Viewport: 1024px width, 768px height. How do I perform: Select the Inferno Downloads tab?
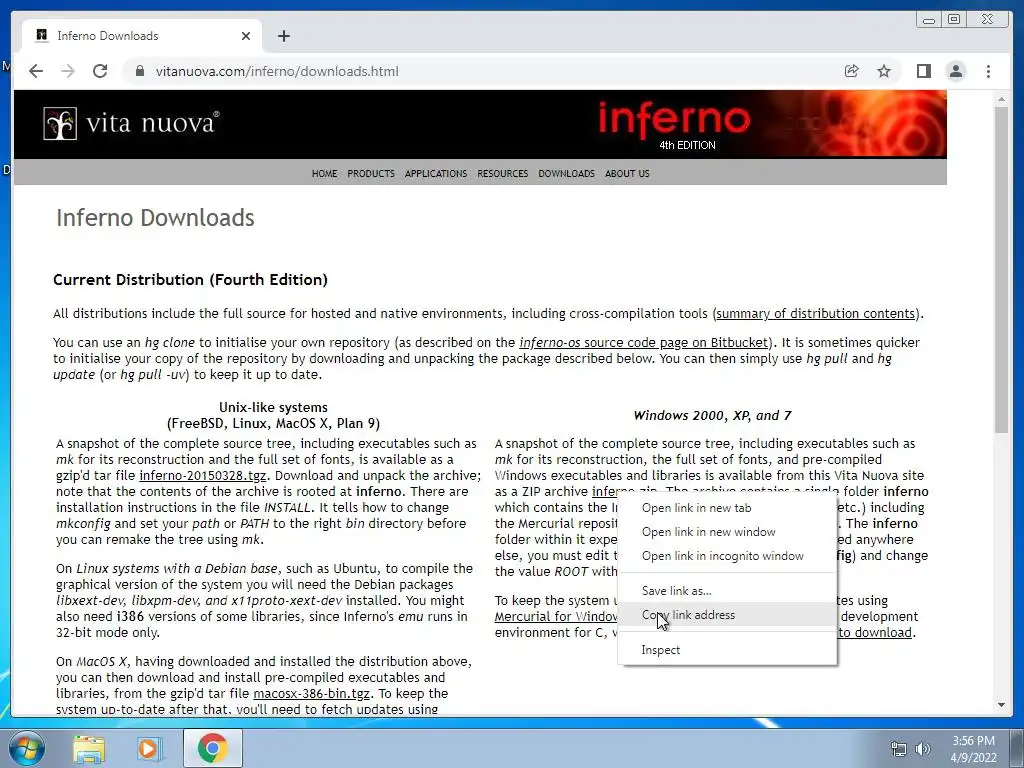[142, 36]
